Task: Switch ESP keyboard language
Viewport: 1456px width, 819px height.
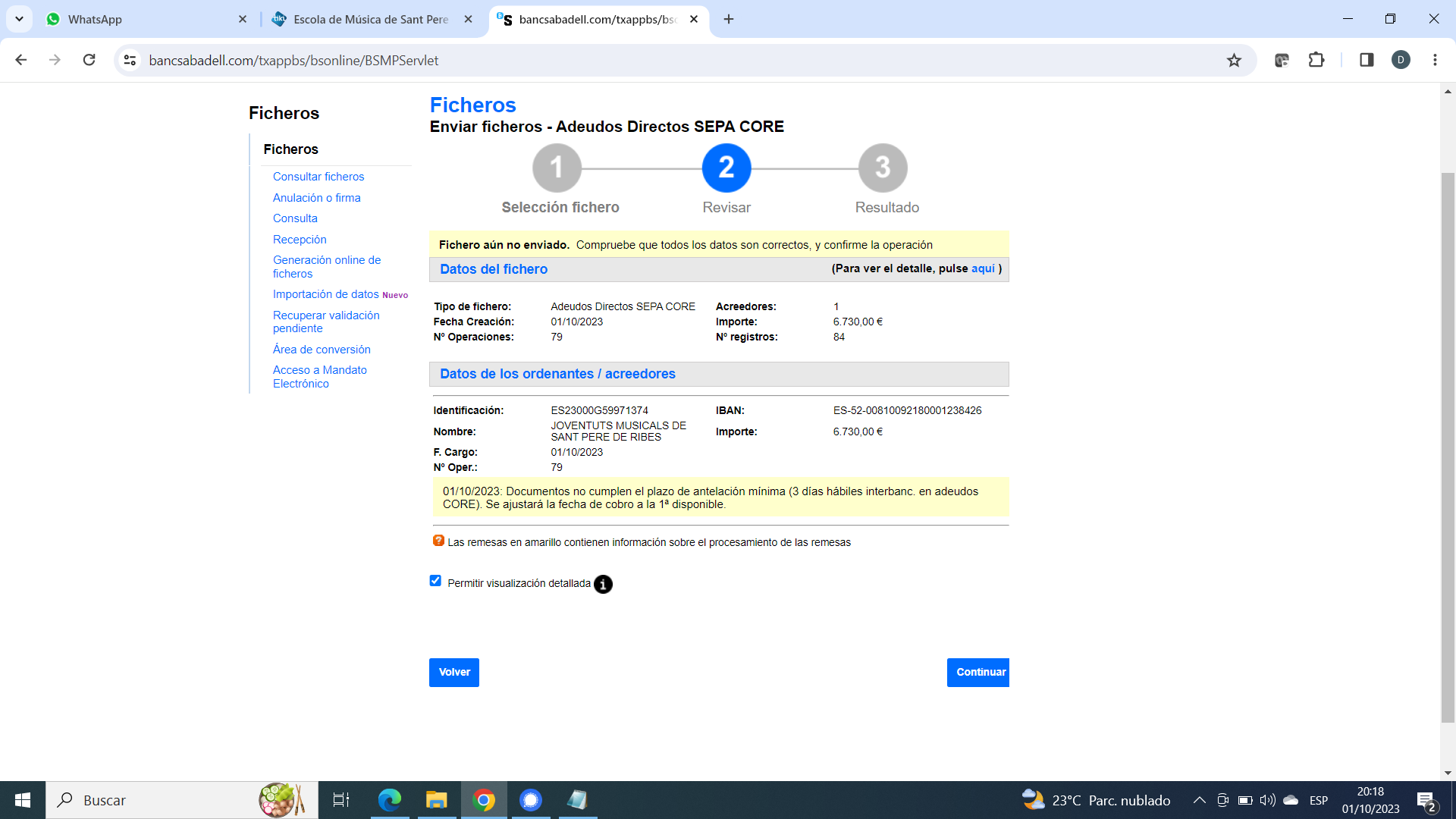Action: point(1319,800)
